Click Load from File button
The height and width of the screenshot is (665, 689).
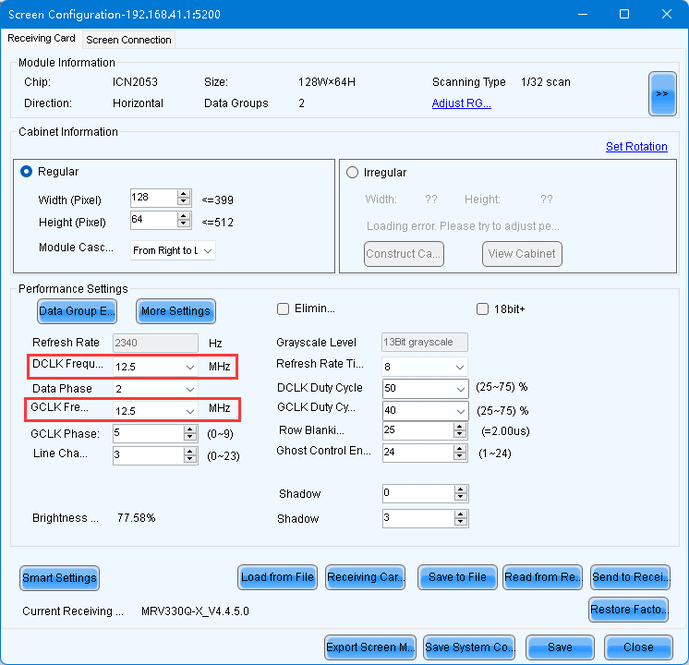pyautogui.click(x=277, y=577)
